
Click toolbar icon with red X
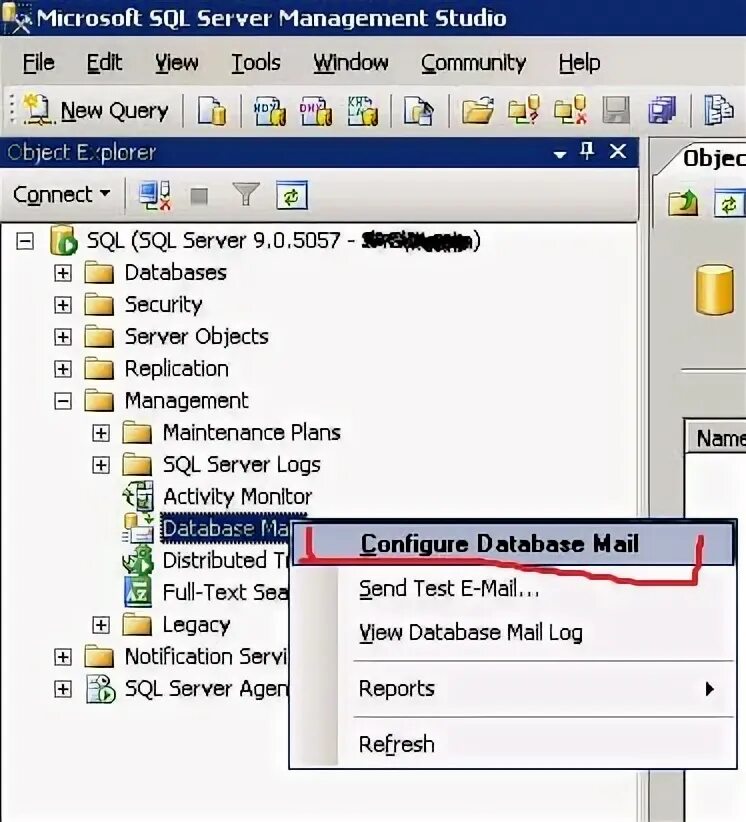(x=570, y=111)
